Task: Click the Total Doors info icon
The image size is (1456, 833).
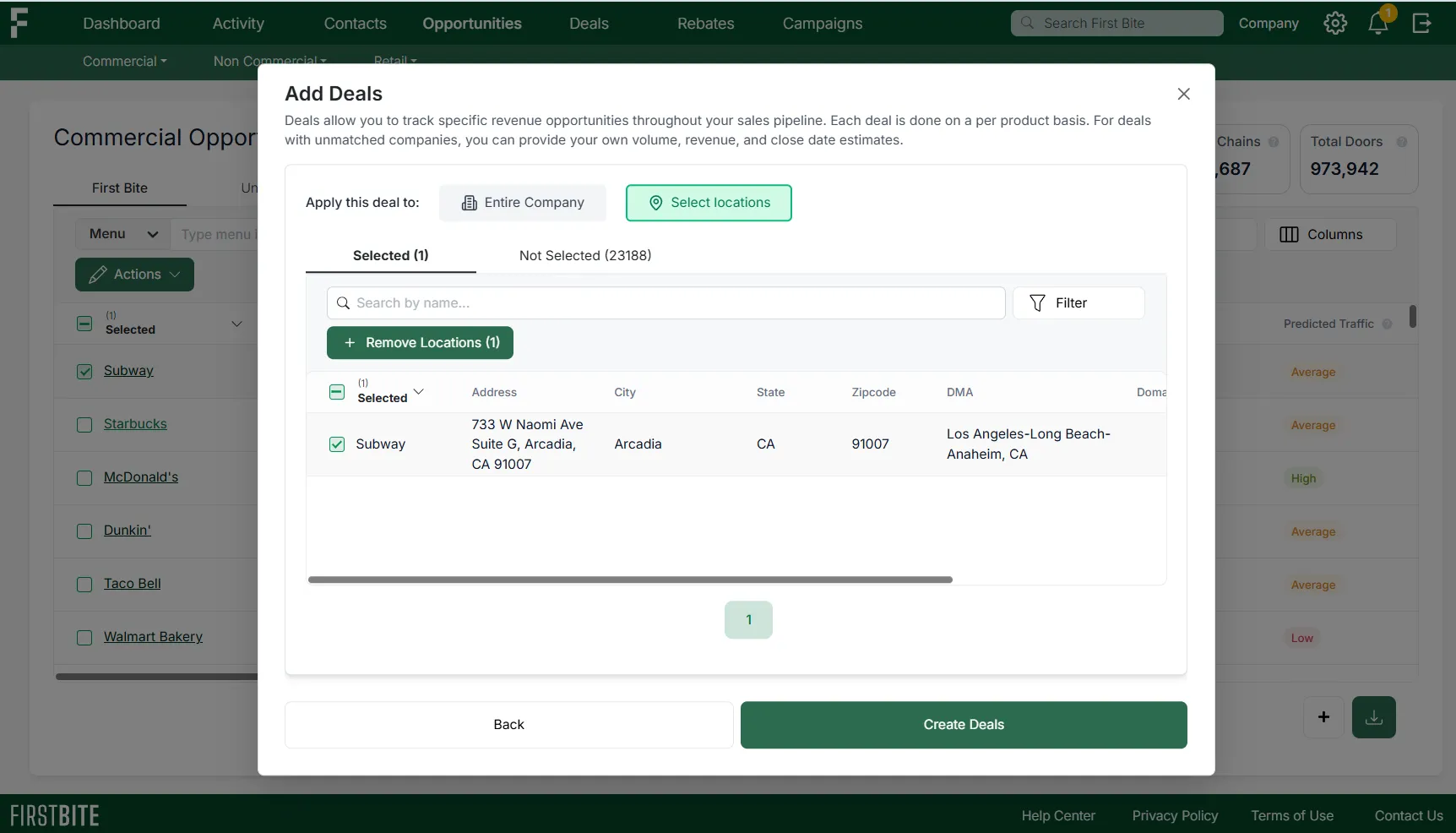Action: (1402, 142)
